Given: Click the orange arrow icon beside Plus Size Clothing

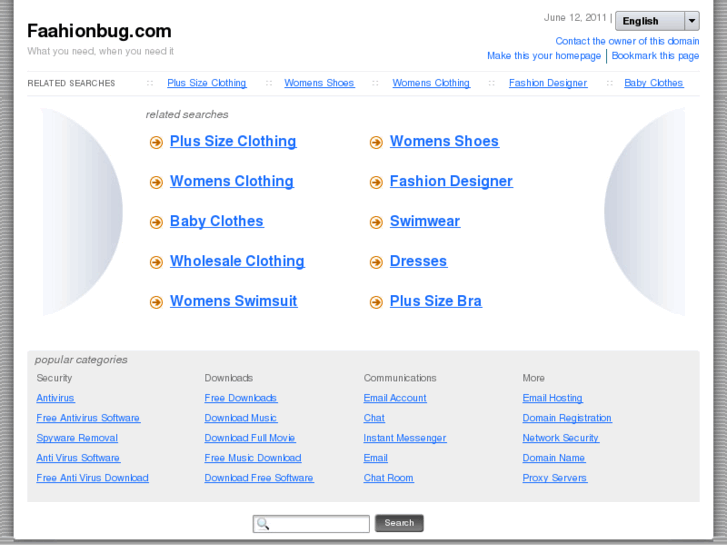Looking at the screenshot, I should pyautogui.click(x=156, y=142).
